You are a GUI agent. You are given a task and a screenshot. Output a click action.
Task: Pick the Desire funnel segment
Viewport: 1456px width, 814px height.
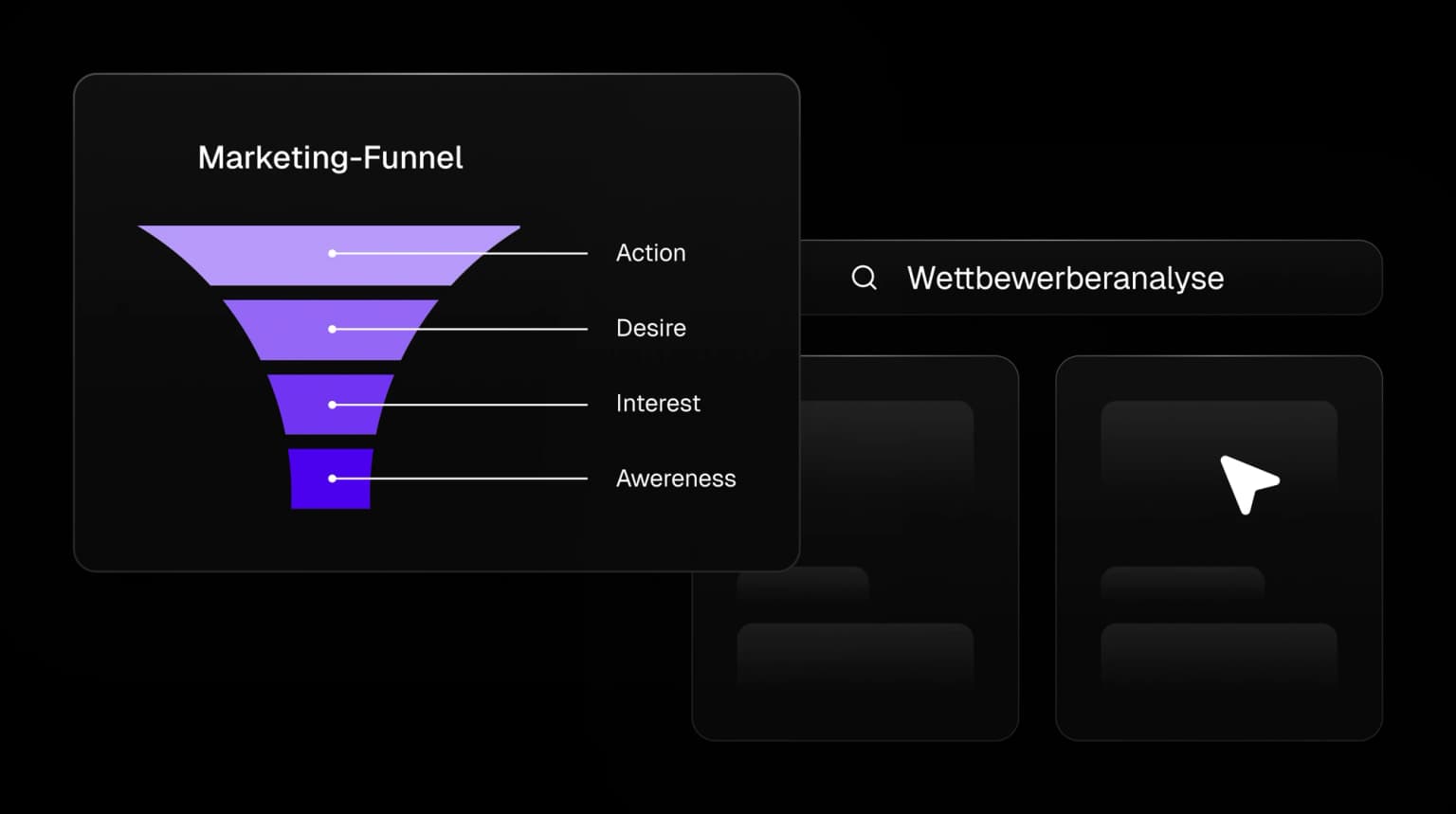284,330
